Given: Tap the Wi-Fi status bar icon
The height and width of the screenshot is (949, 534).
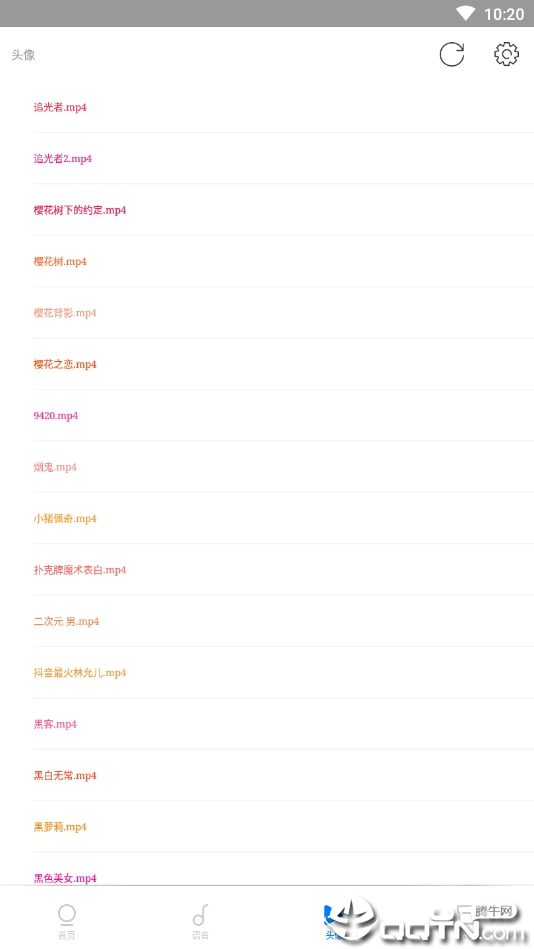Looking at the screenshot, I should 466,13.
